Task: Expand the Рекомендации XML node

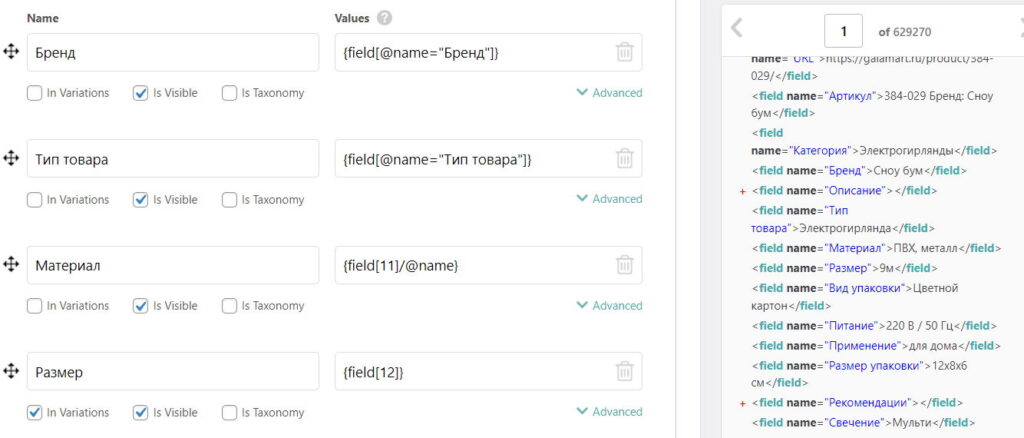Action: click(742, 403)
